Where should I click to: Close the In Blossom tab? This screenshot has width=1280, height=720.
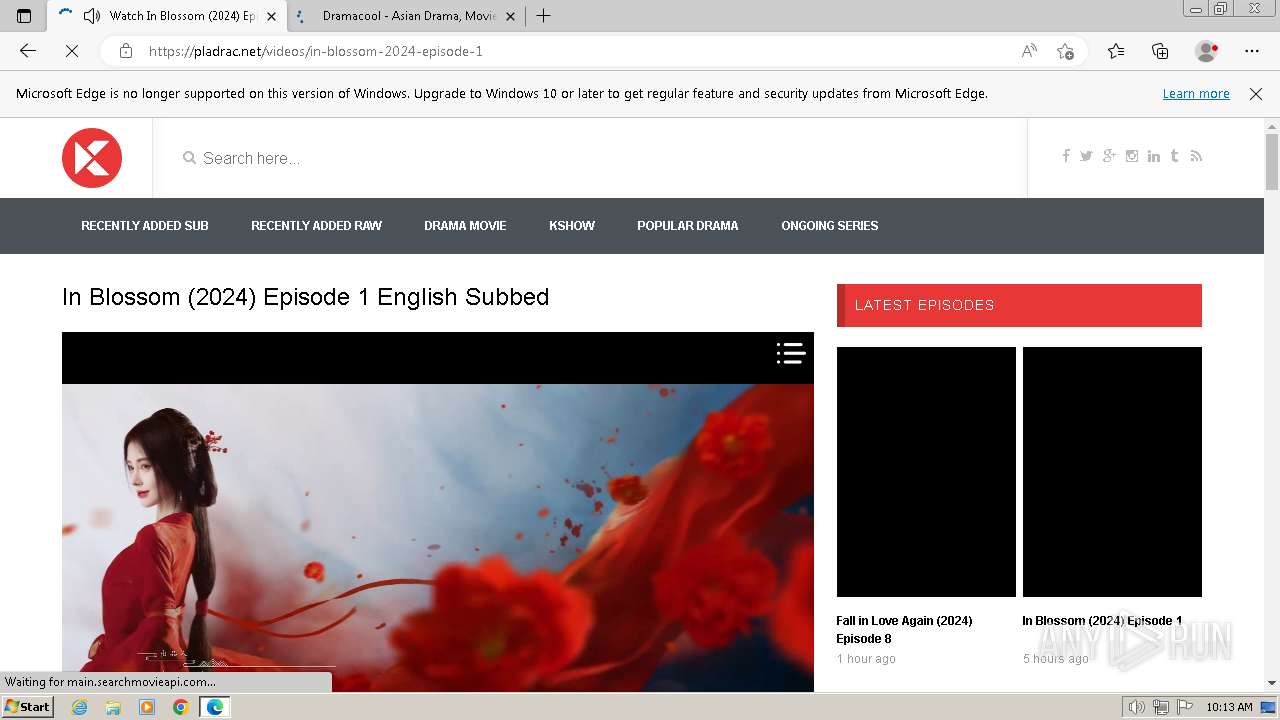click(271, 16)
